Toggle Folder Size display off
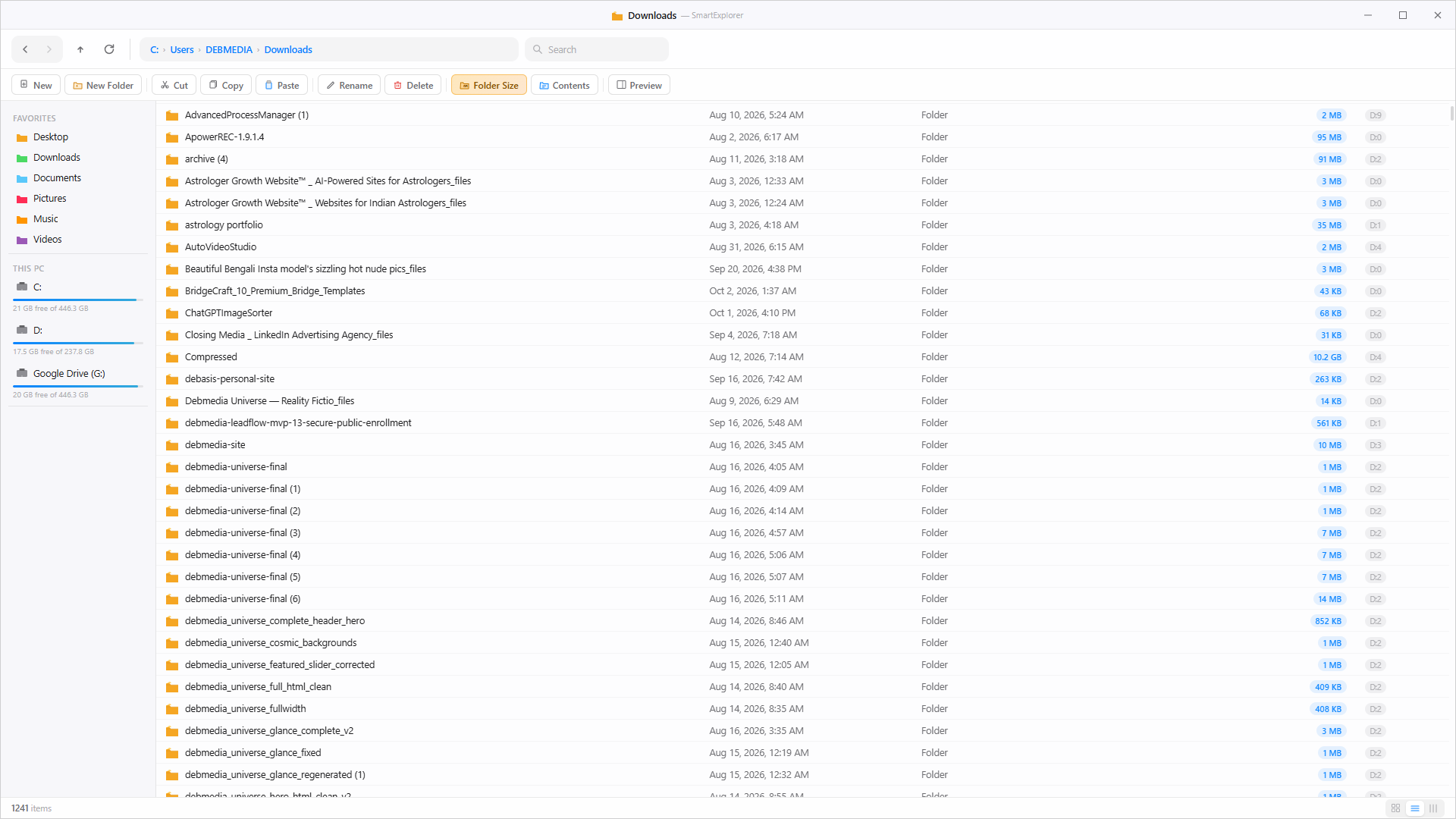The image size is (1456, 819). pyautogui.click(x=489, y=85)
